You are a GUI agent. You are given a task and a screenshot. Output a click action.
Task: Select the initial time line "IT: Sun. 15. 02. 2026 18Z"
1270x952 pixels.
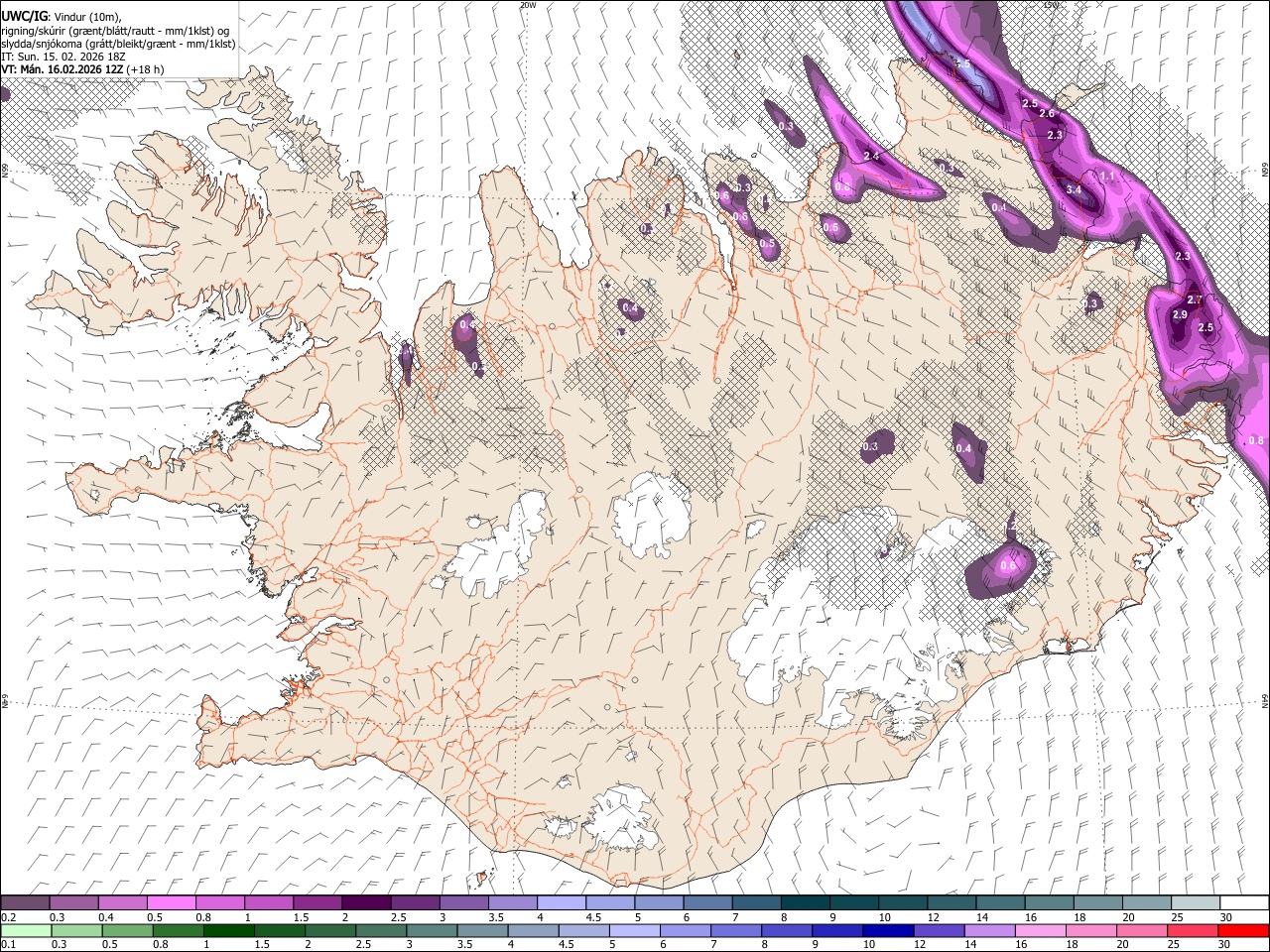tap(63, 57)
